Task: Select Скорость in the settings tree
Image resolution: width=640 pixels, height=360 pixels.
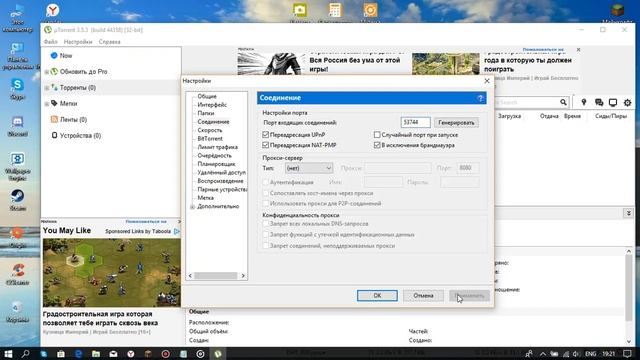Action: (x=210, y=130)
